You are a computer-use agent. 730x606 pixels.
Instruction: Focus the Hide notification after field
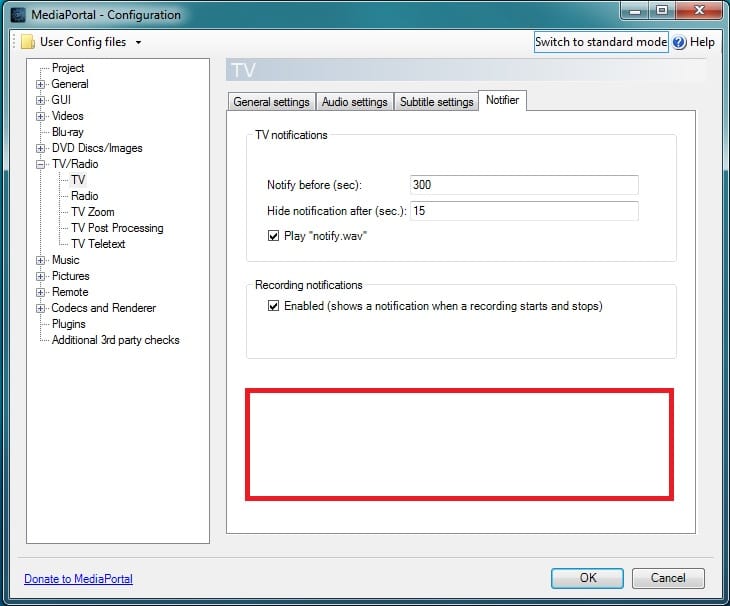523,211
